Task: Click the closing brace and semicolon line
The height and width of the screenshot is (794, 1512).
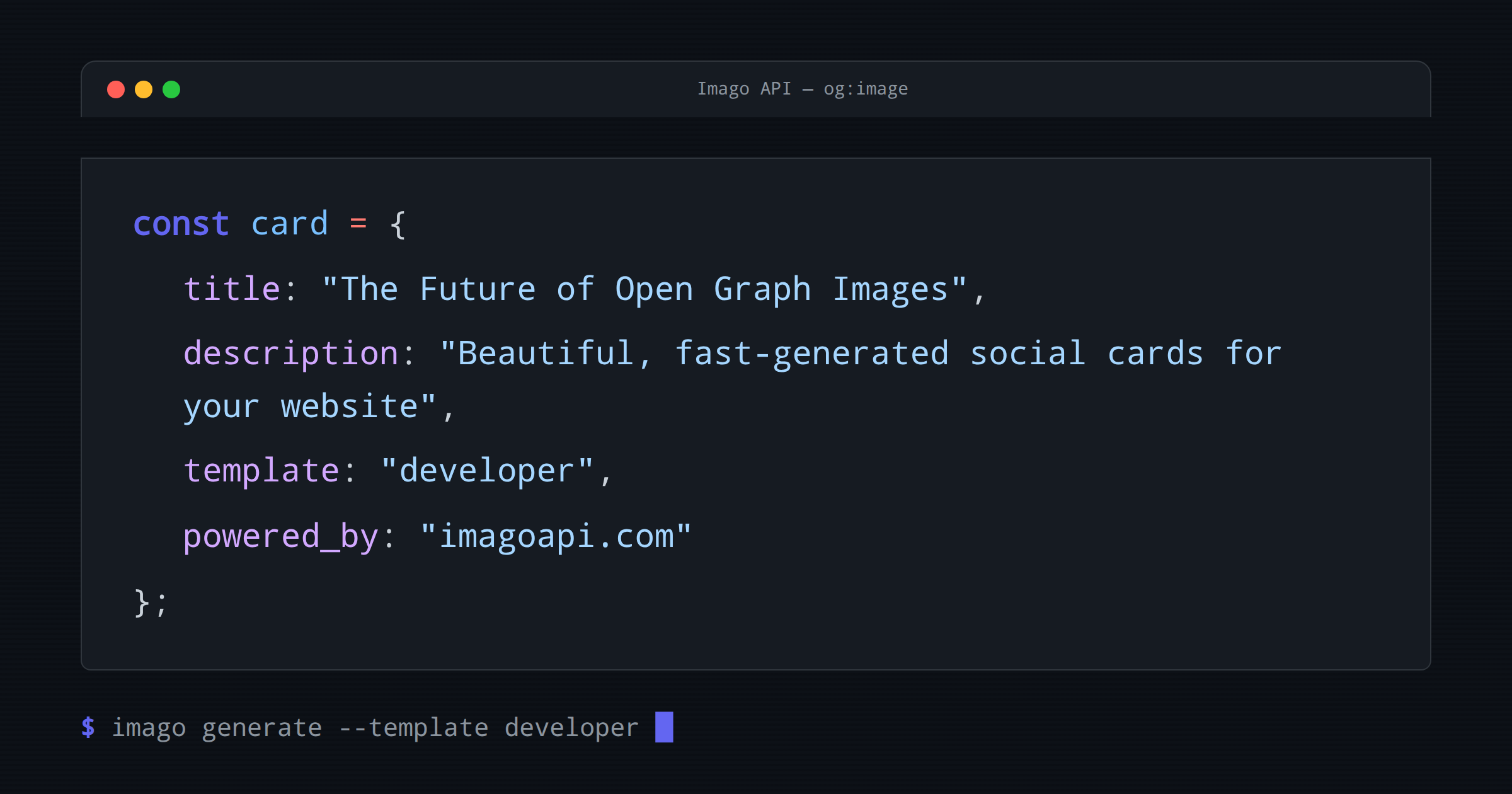Action: 149,602
